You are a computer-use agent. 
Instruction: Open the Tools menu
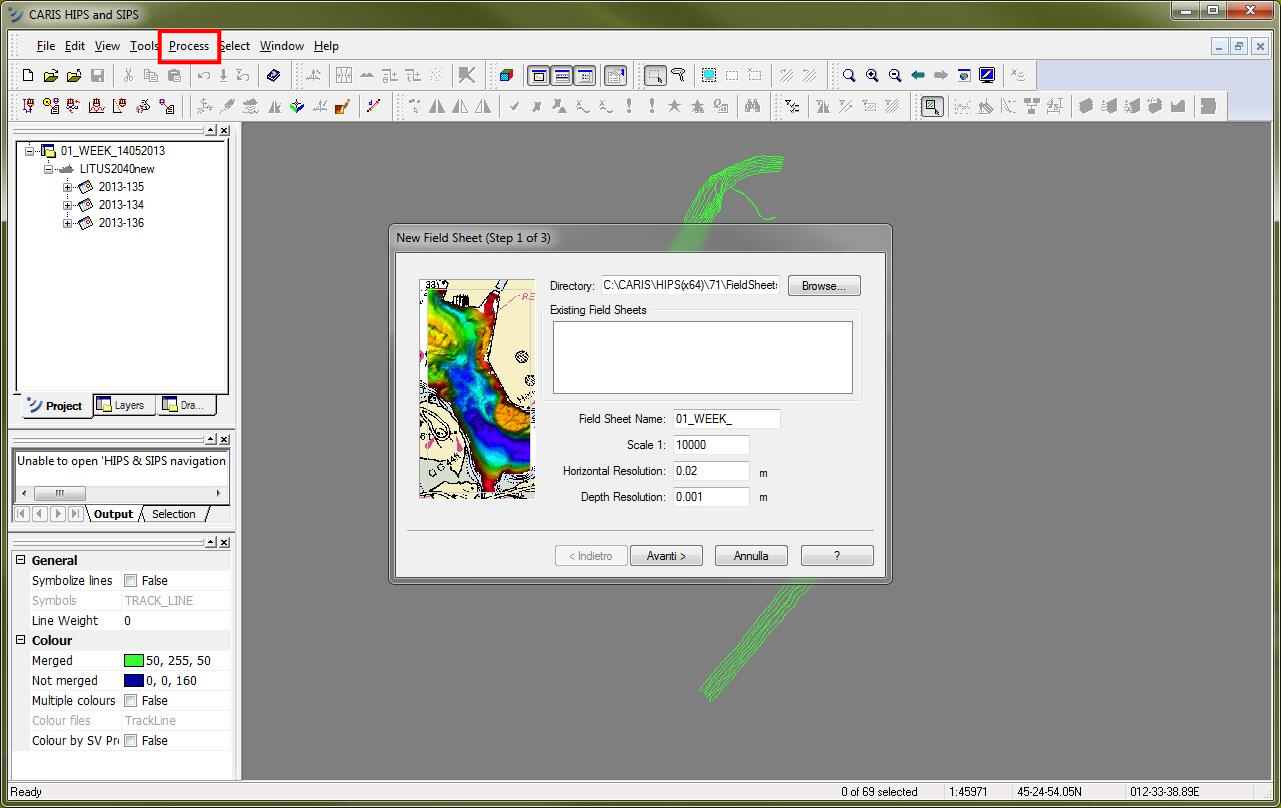click(x=144, y=46)
